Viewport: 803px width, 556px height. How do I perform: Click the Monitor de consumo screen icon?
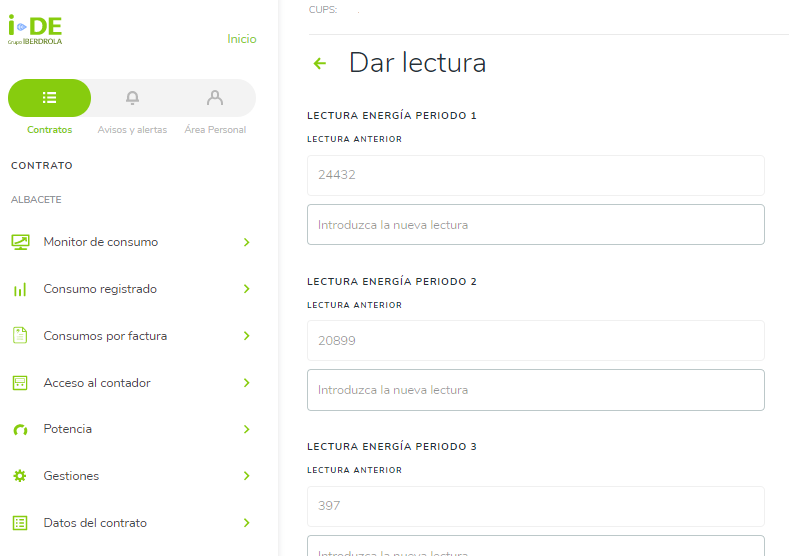tap(20, 242)
